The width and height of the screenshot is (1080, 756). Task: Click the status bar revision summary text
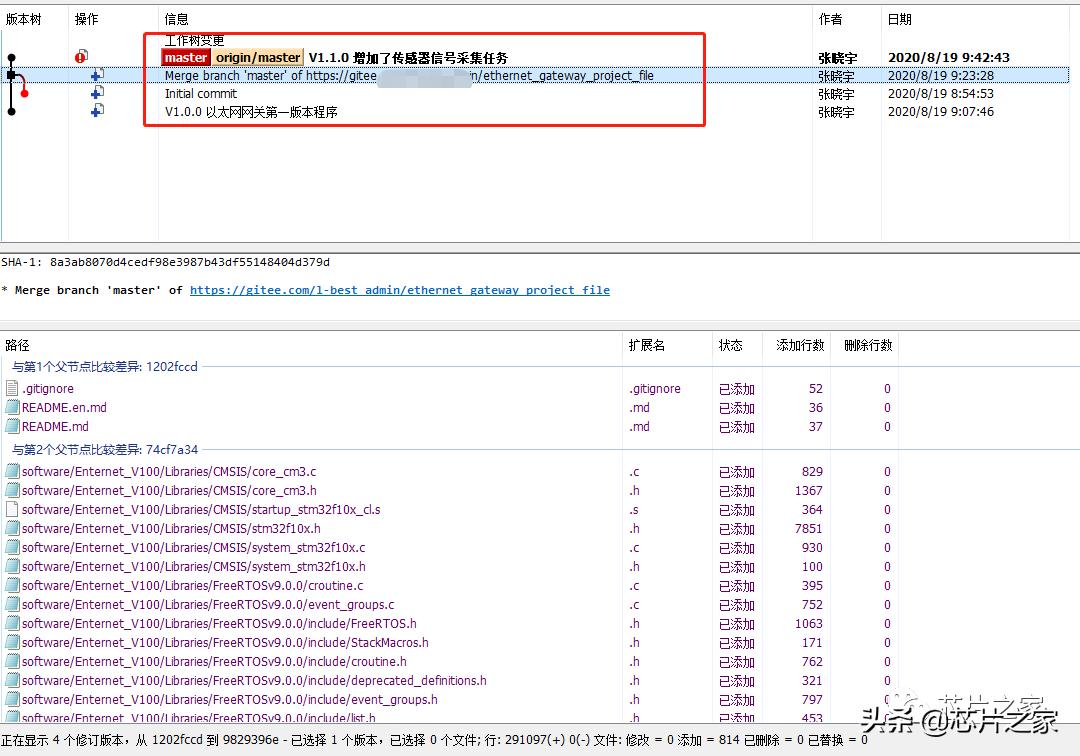click(434, 740)
